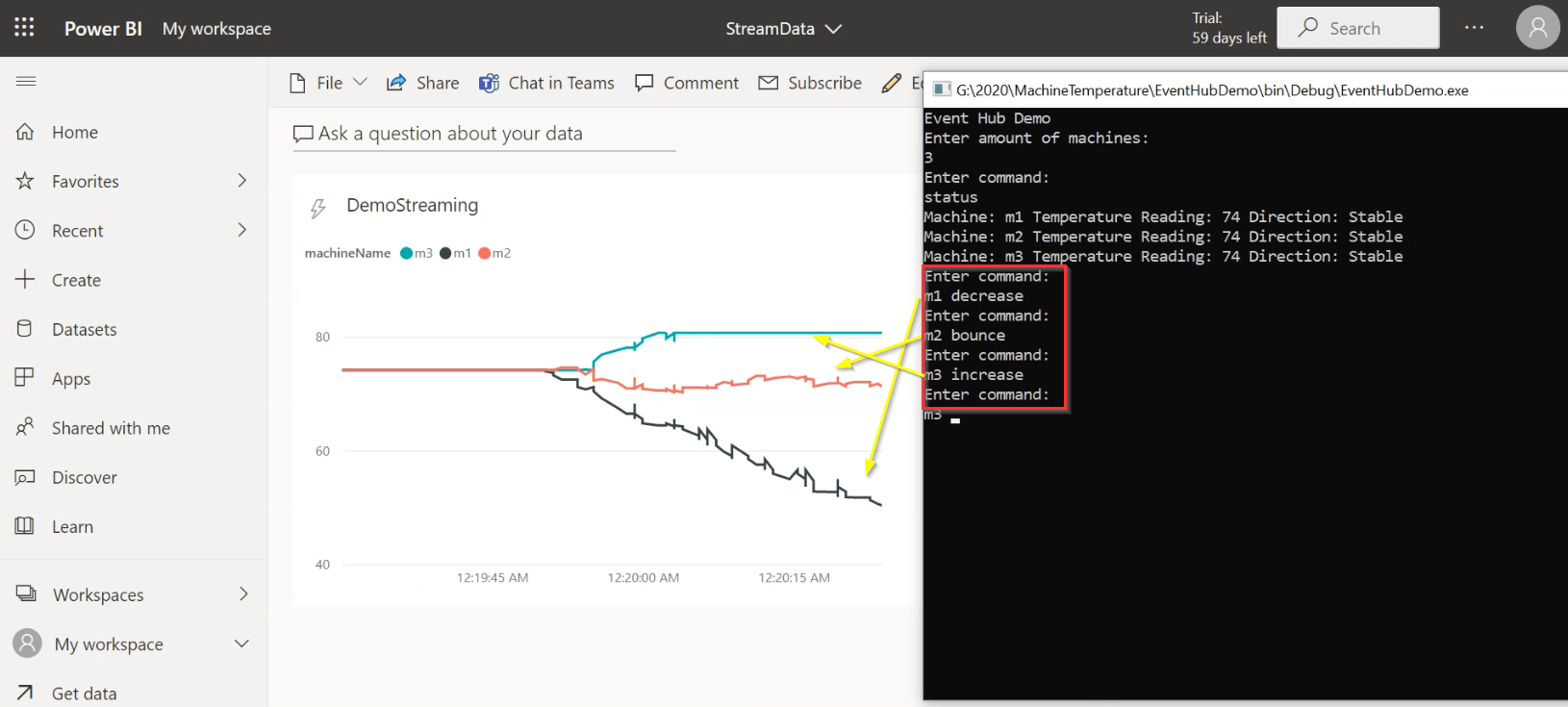This screenshot has width=1568, height=707.
Task: Open Shared with me
Action: pyautogui.click(x=110, y=428)
